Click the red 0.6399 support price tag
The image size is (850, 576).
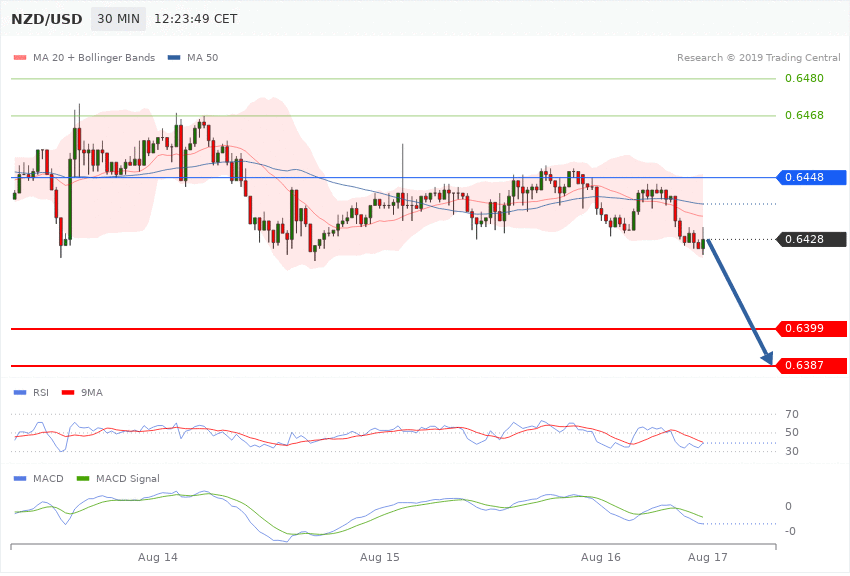[811, 328]
